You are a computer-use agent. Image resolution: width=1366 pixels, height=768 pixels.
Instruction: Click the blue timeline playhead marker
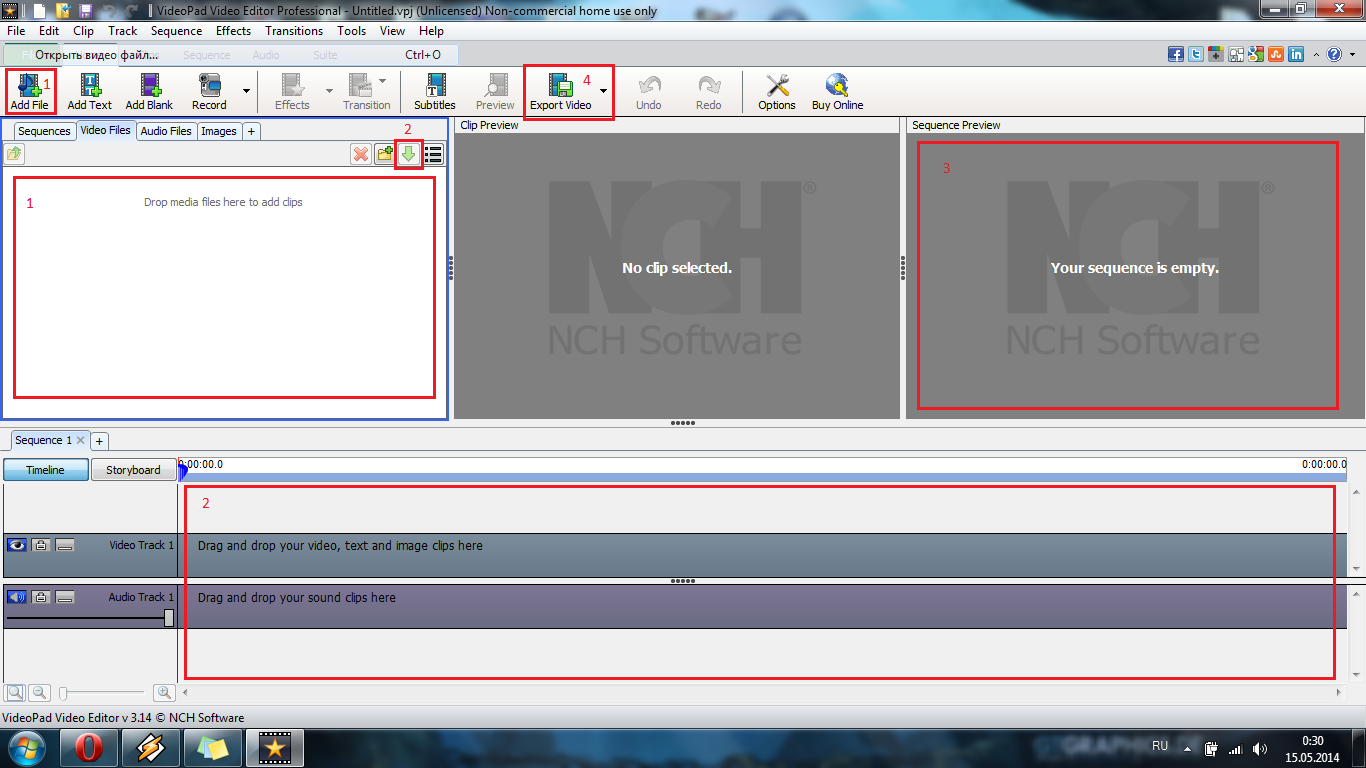click(183, 471)
